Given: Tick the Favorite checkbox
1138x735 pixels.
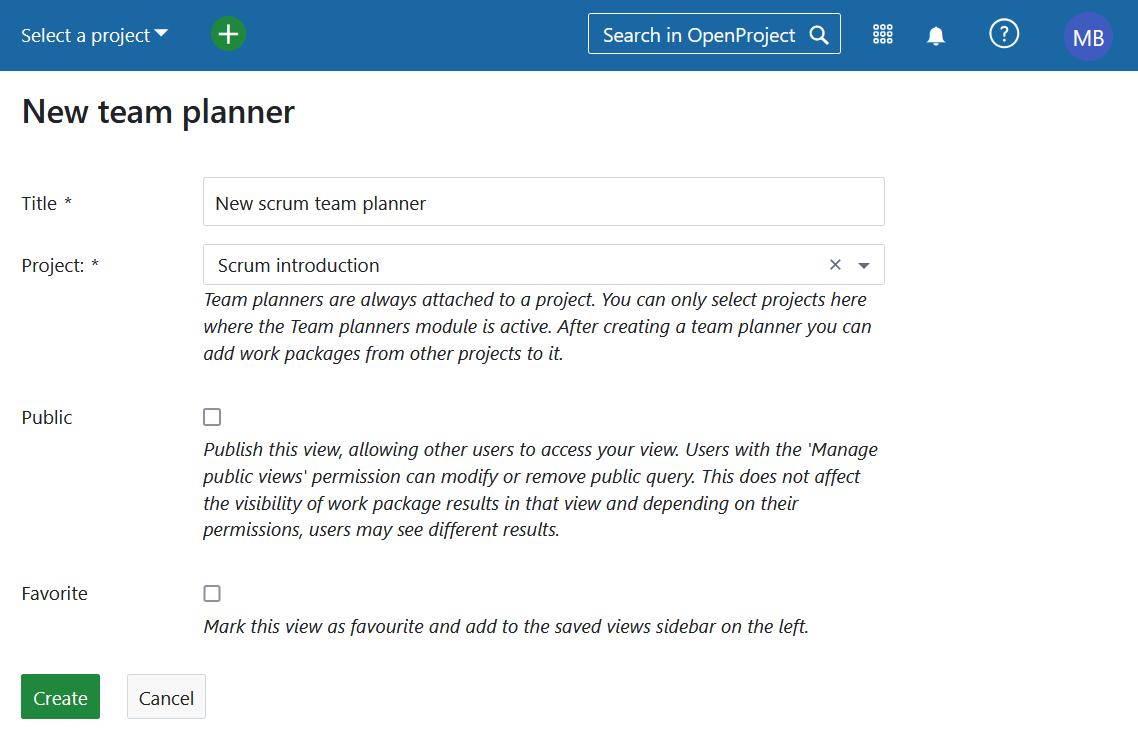Looking at the screenshot, I should point(212,593).
